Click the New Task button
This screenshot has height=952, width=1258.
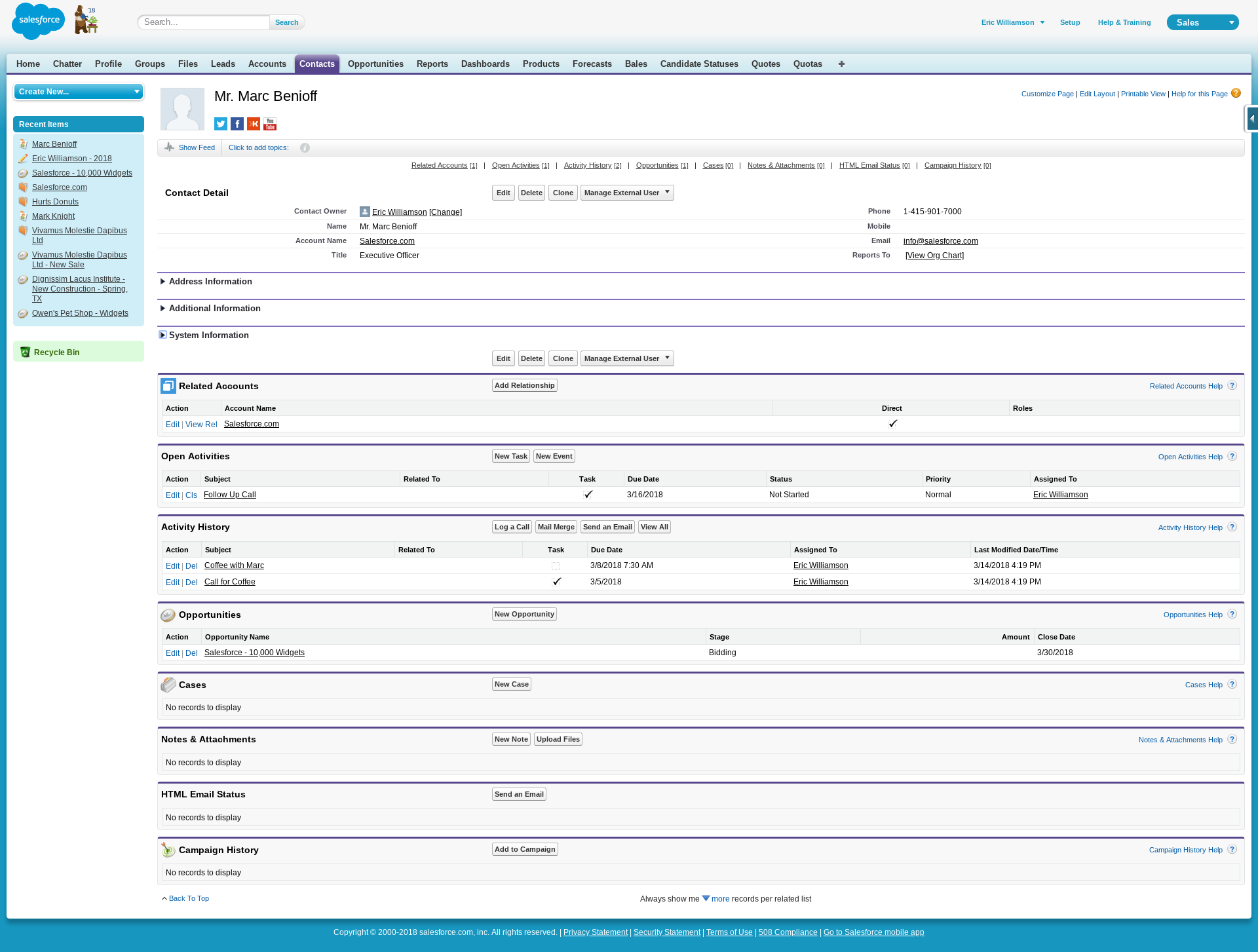coord(511,456)
